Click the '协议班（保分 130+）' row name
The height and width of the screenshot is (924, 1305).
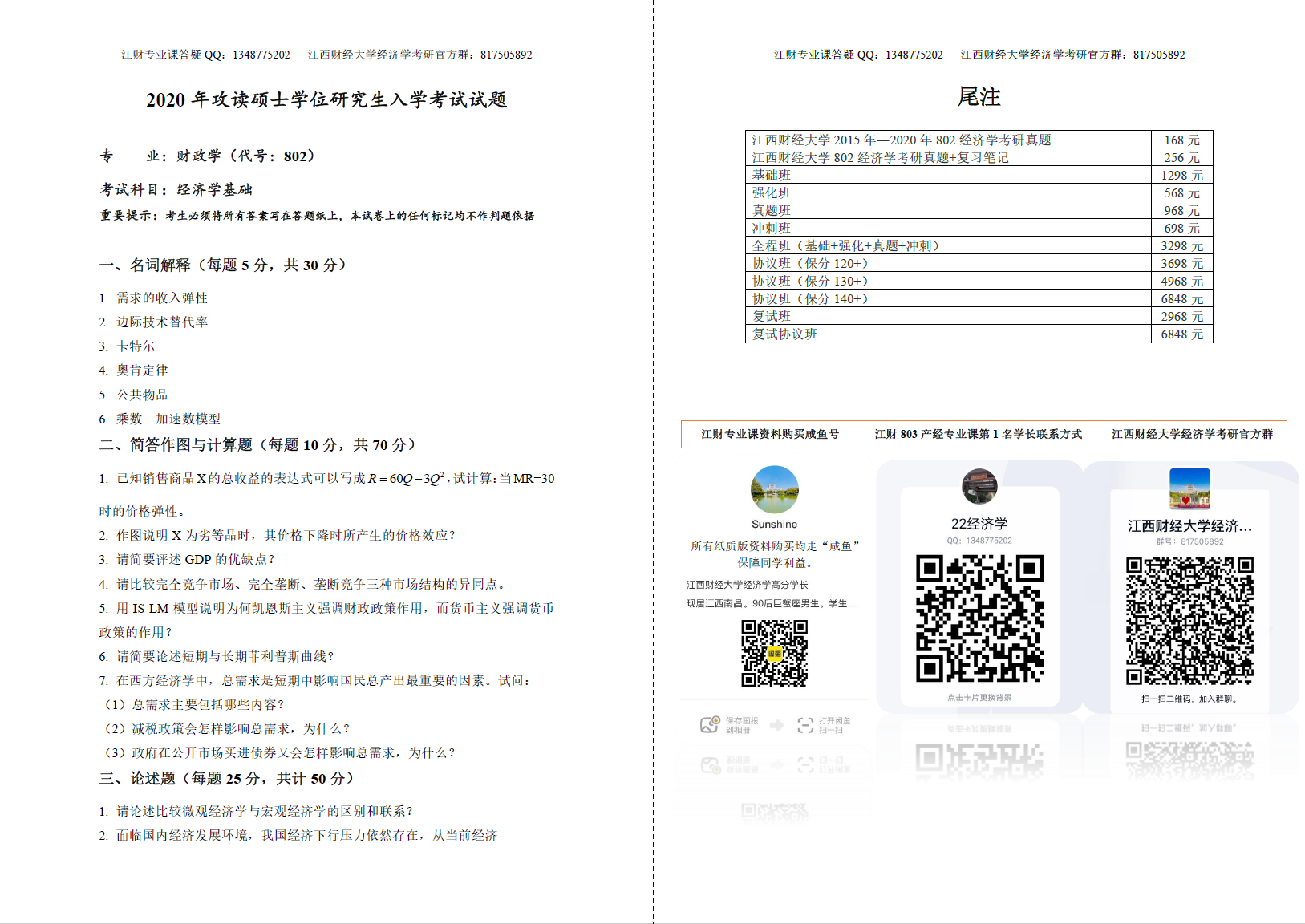pos(810,281)
